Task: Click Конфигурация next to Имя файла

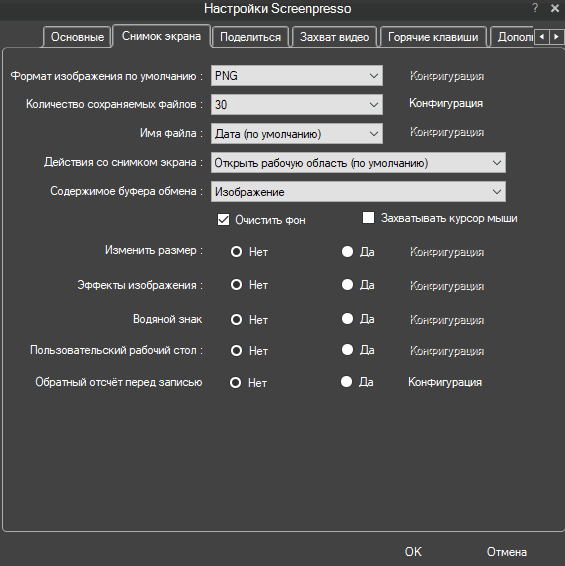Action: tap(447, 132)
